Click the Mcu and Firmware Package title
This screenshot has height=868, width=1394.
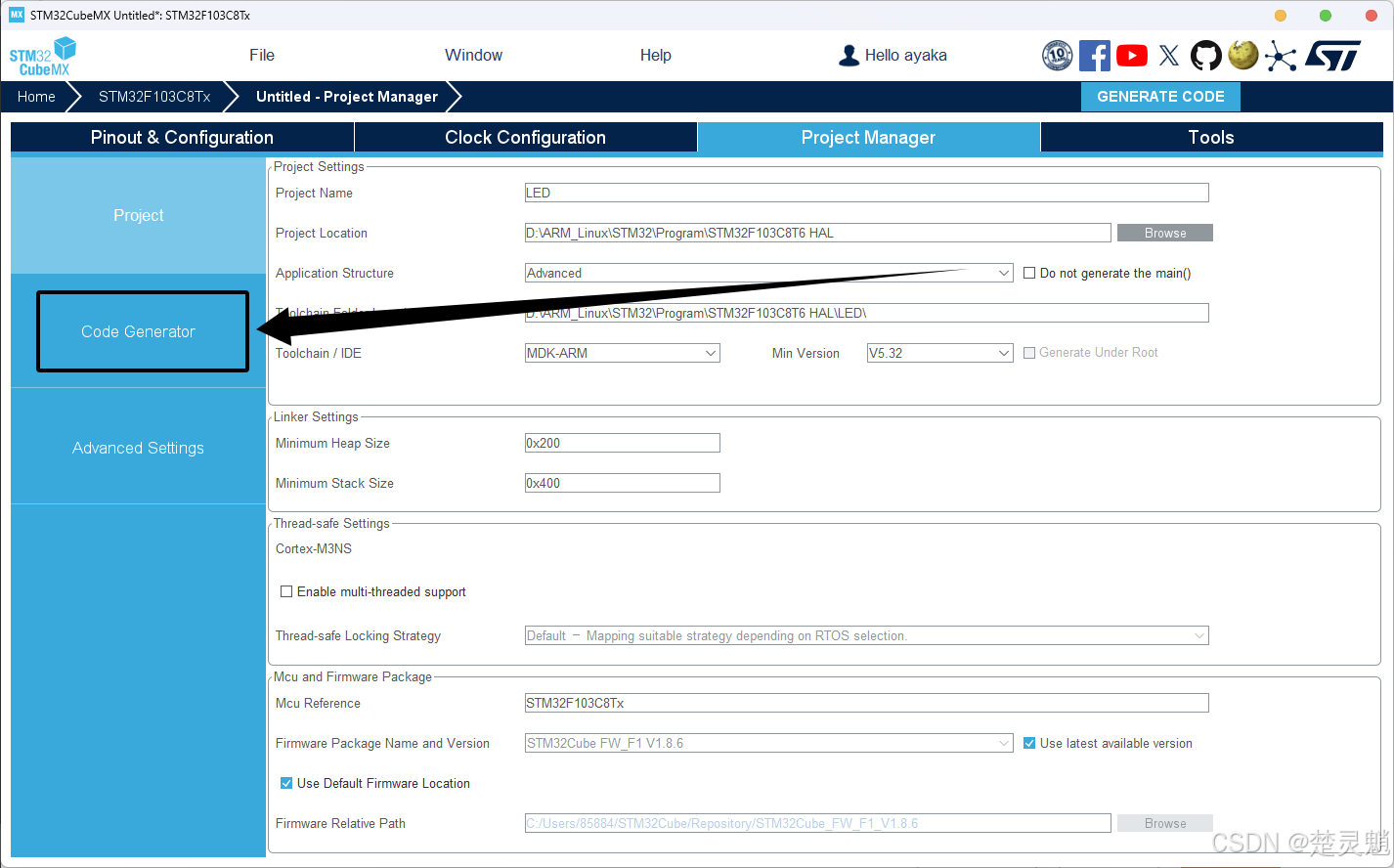353,676
